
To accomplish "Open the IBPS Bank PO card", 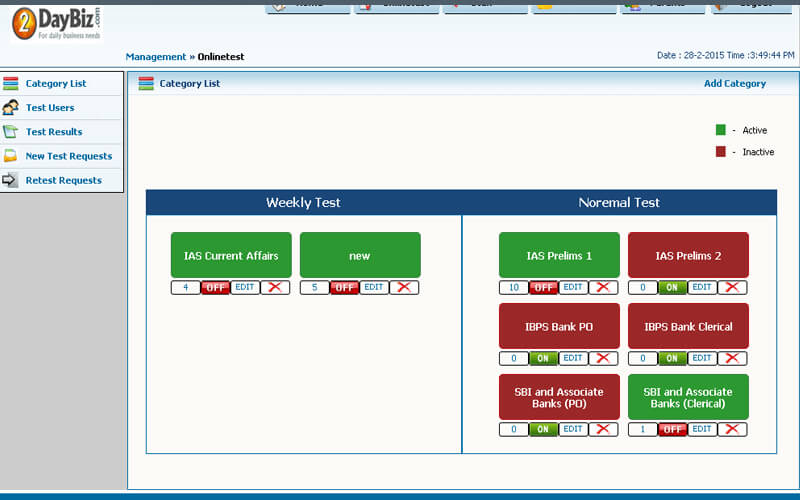I will pyautogui.click(x=559, y=326).
